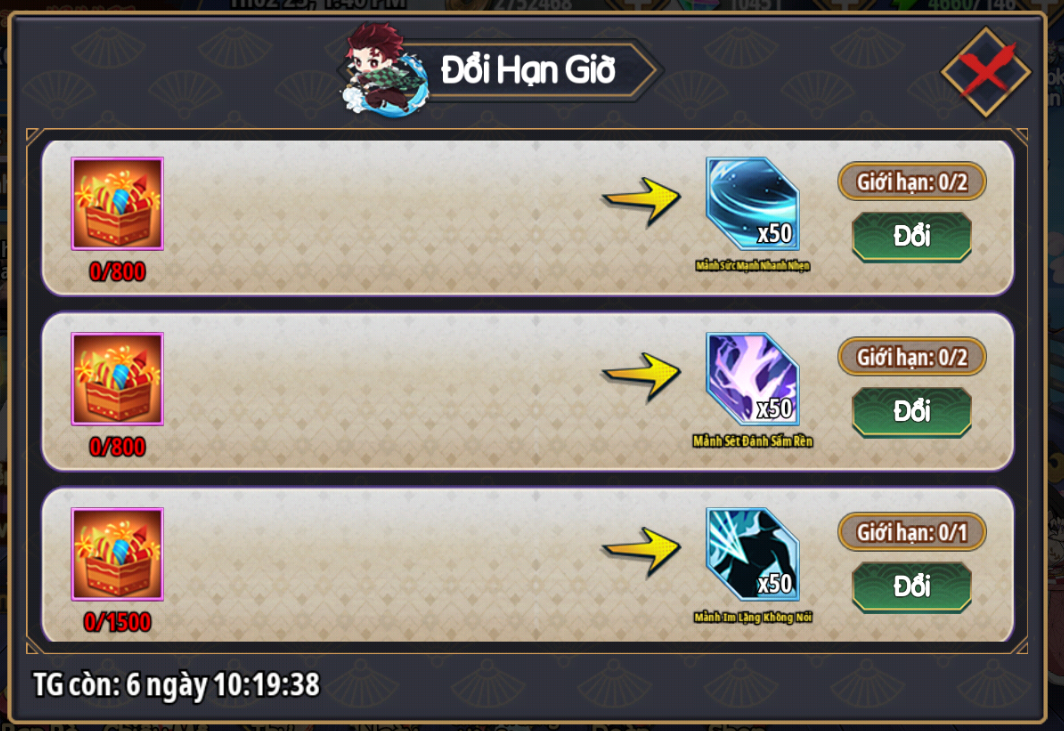Click the Đổi button for Mảnh Sức Mạnh Nhanh Nhẹn
The height and width of the screenshot is (731, 1064).
coord(911,237)
